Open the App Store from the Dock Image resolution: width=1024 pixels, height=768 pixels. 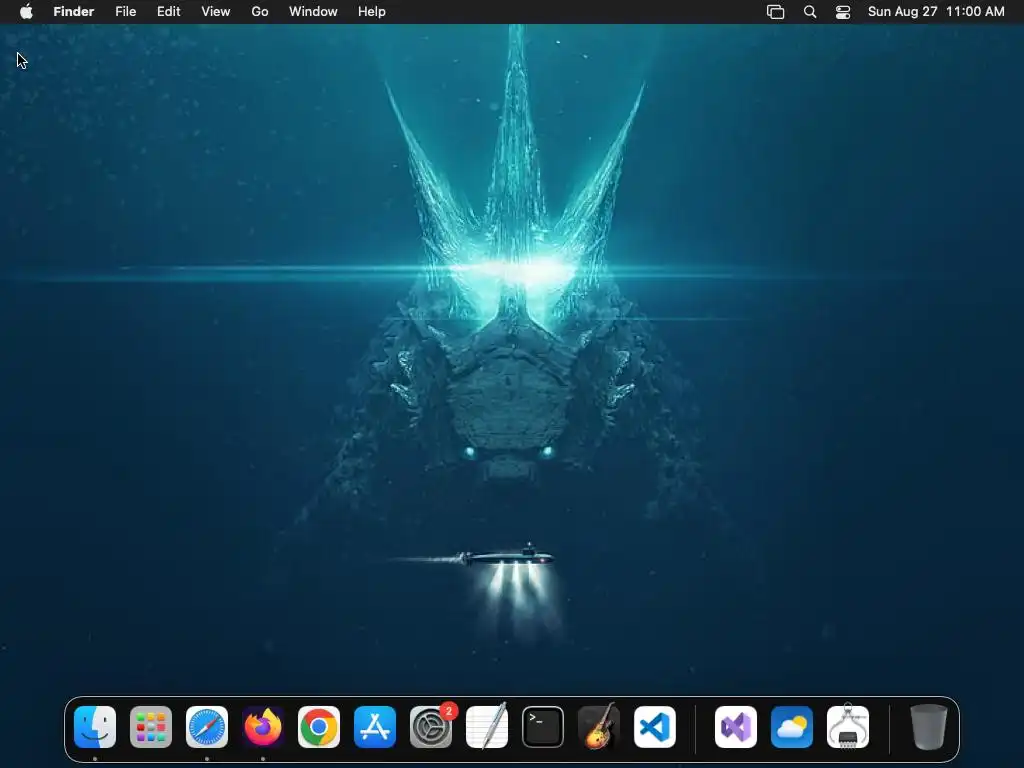[375, 727]
